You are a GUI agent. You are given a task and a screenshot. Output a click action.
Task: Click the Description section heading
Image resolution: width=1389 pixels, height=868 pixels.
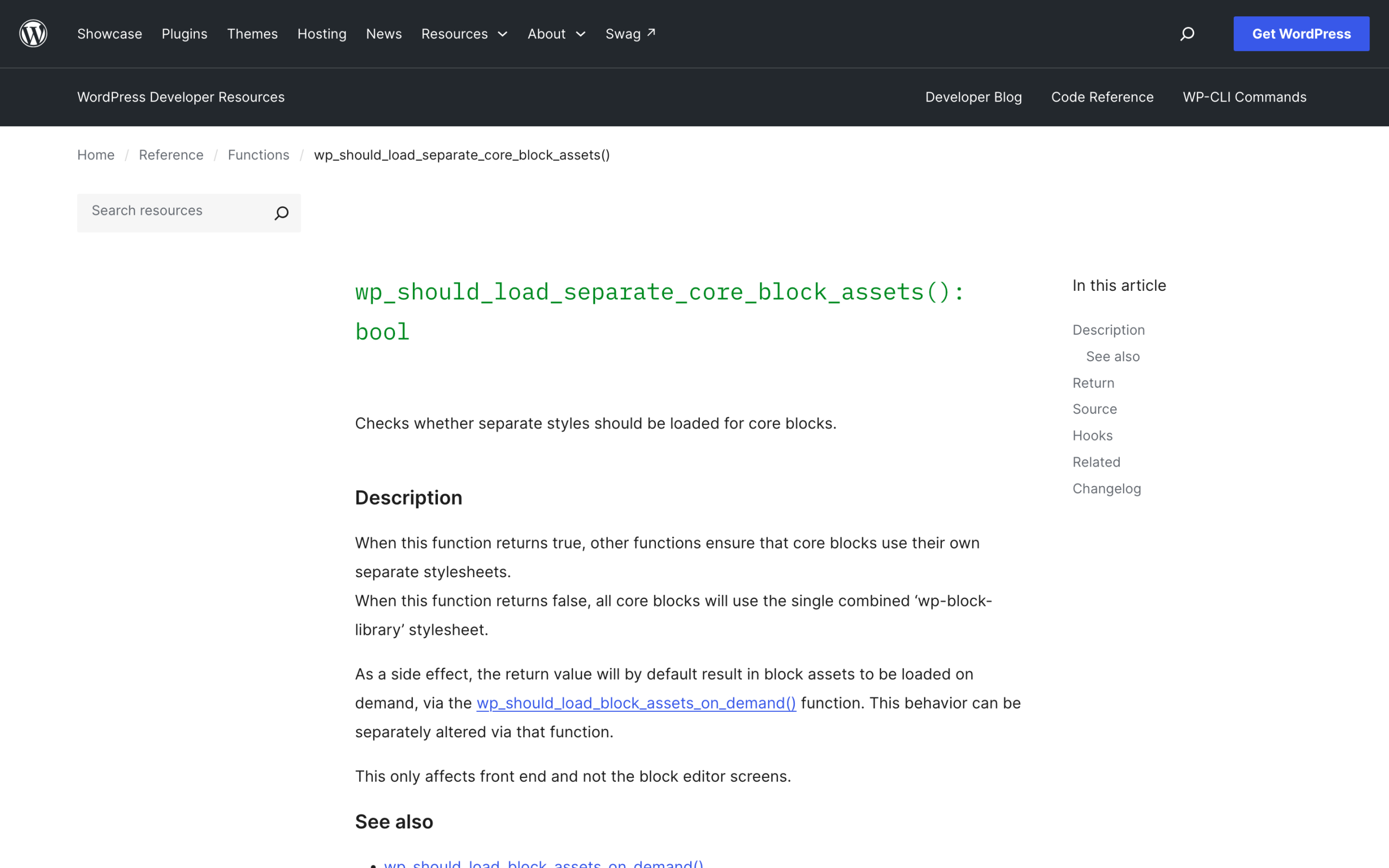pyautogui.click(x=409, y=497)
